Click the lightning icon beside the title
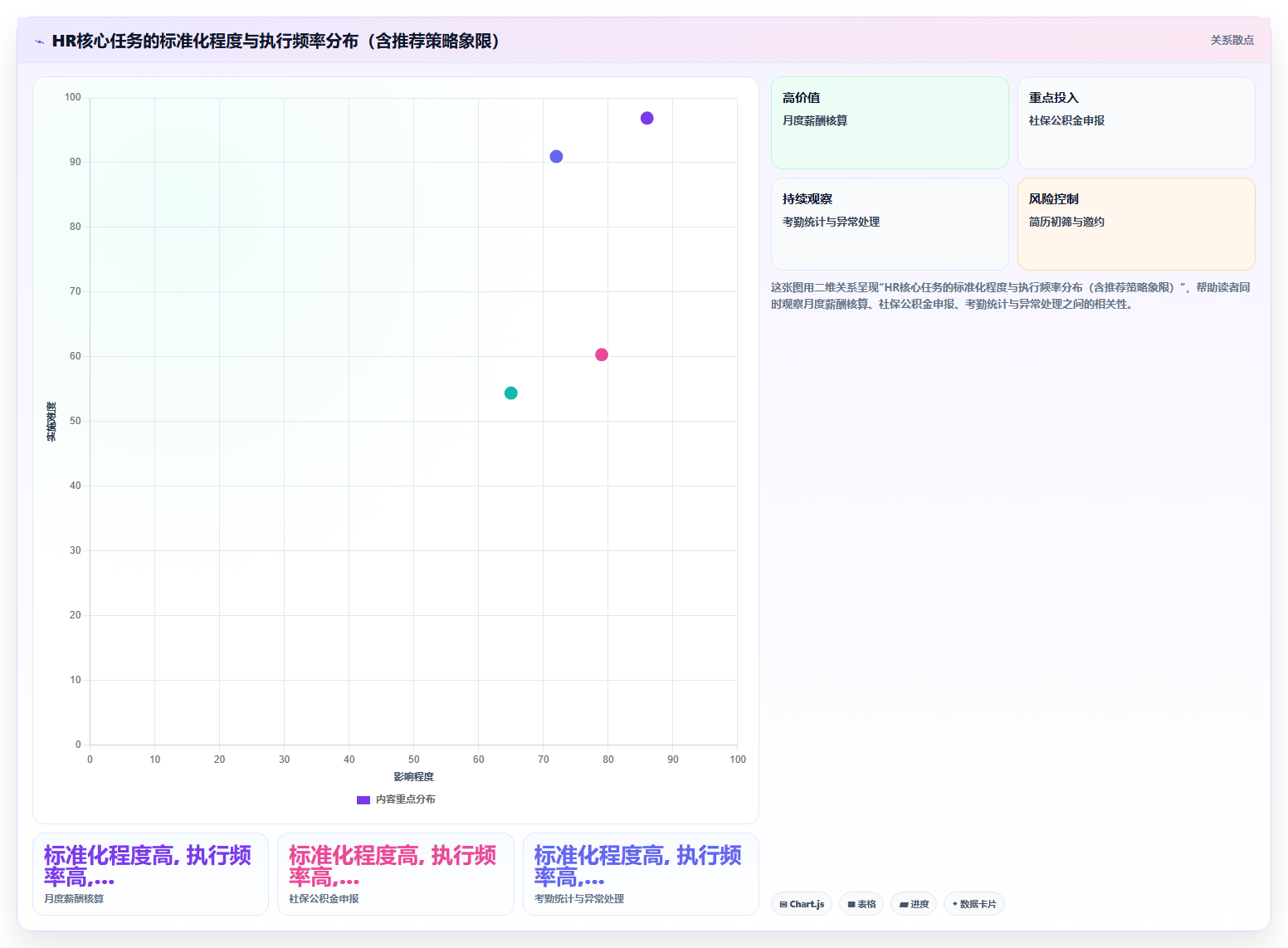This screenshot has width=1288, height=948. (x=39, y=42)
